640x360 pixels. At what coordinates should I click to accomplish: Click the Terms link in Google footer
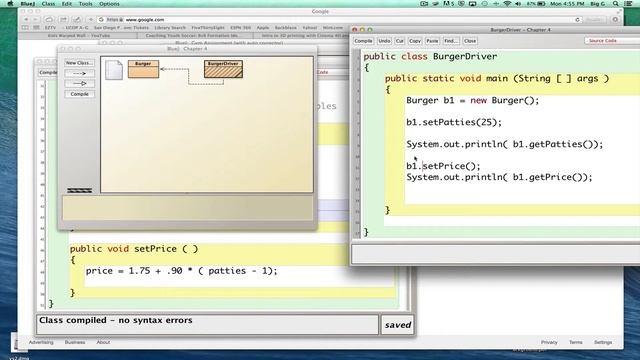click(x=576, y=342)
